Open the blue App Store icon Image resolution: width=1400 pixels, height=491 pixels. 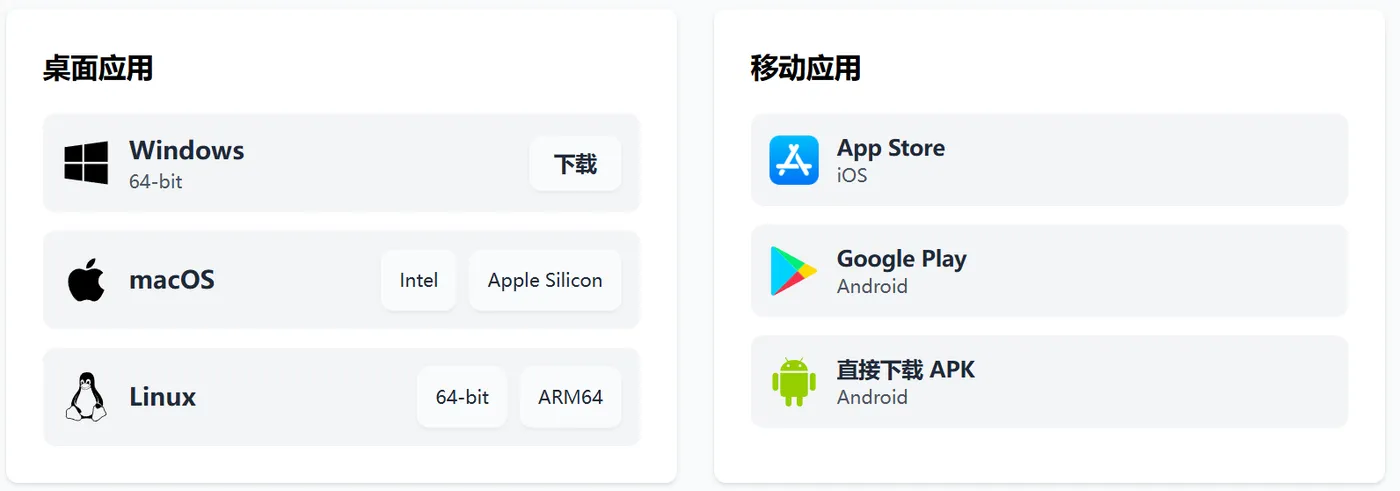794,160
